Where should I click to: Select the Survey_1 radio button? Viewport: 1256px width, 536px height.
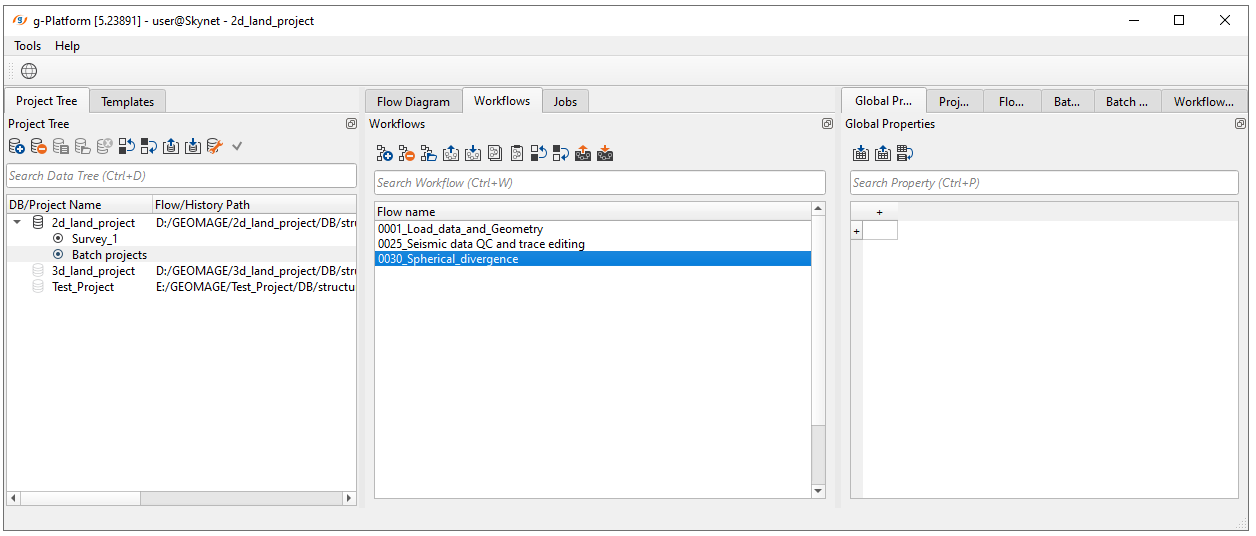57,239
